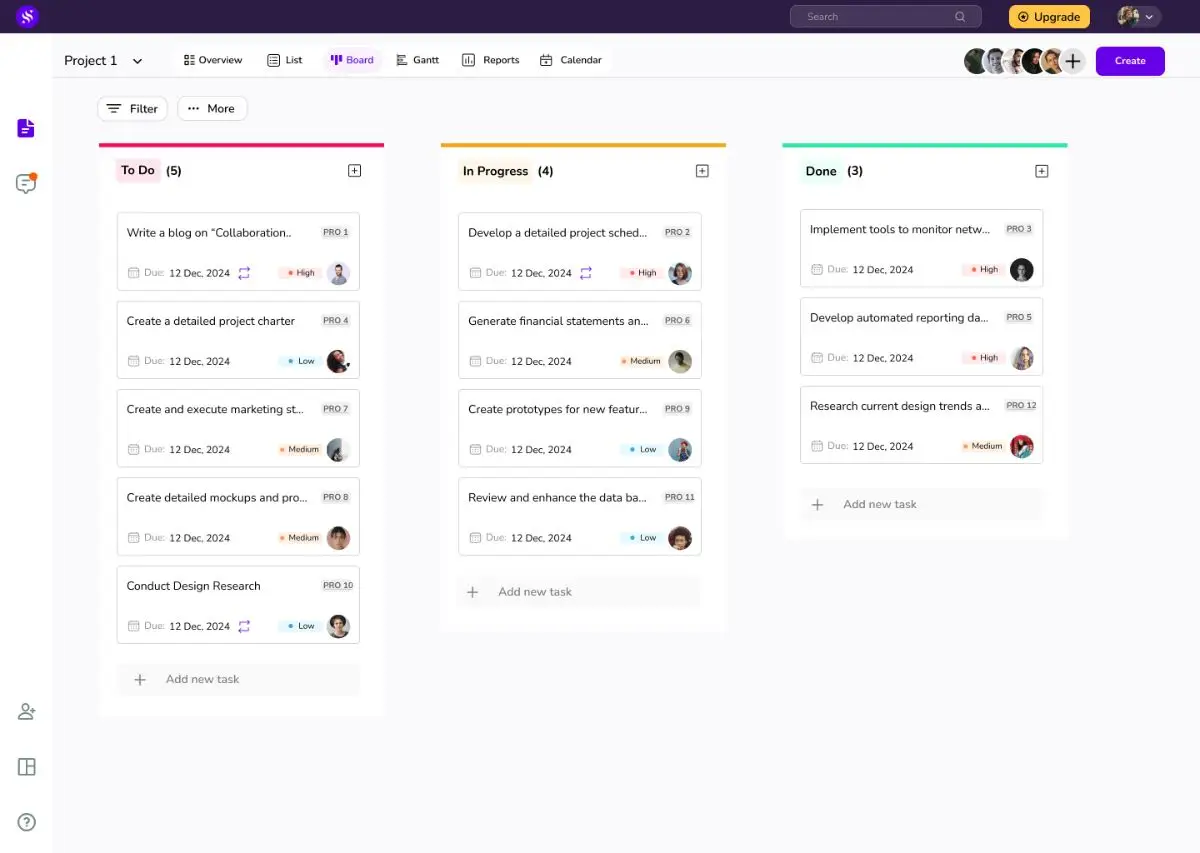This screenshot has width=1200, height=853.
Task: Click the invite user sidebar icon
Action: click(x=26, y=712)
